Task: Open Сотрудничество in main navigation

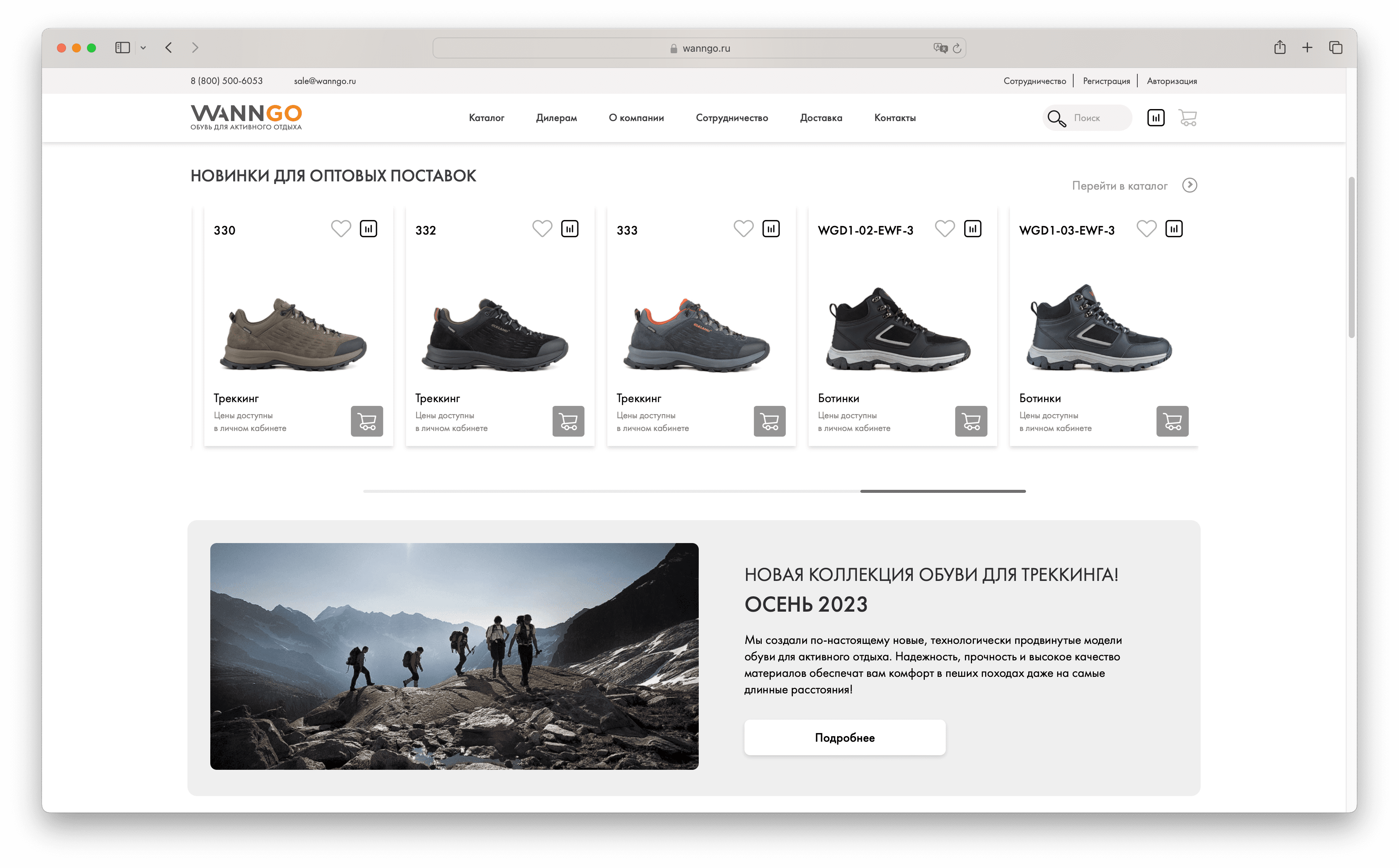Action: (x=731, y=118)
